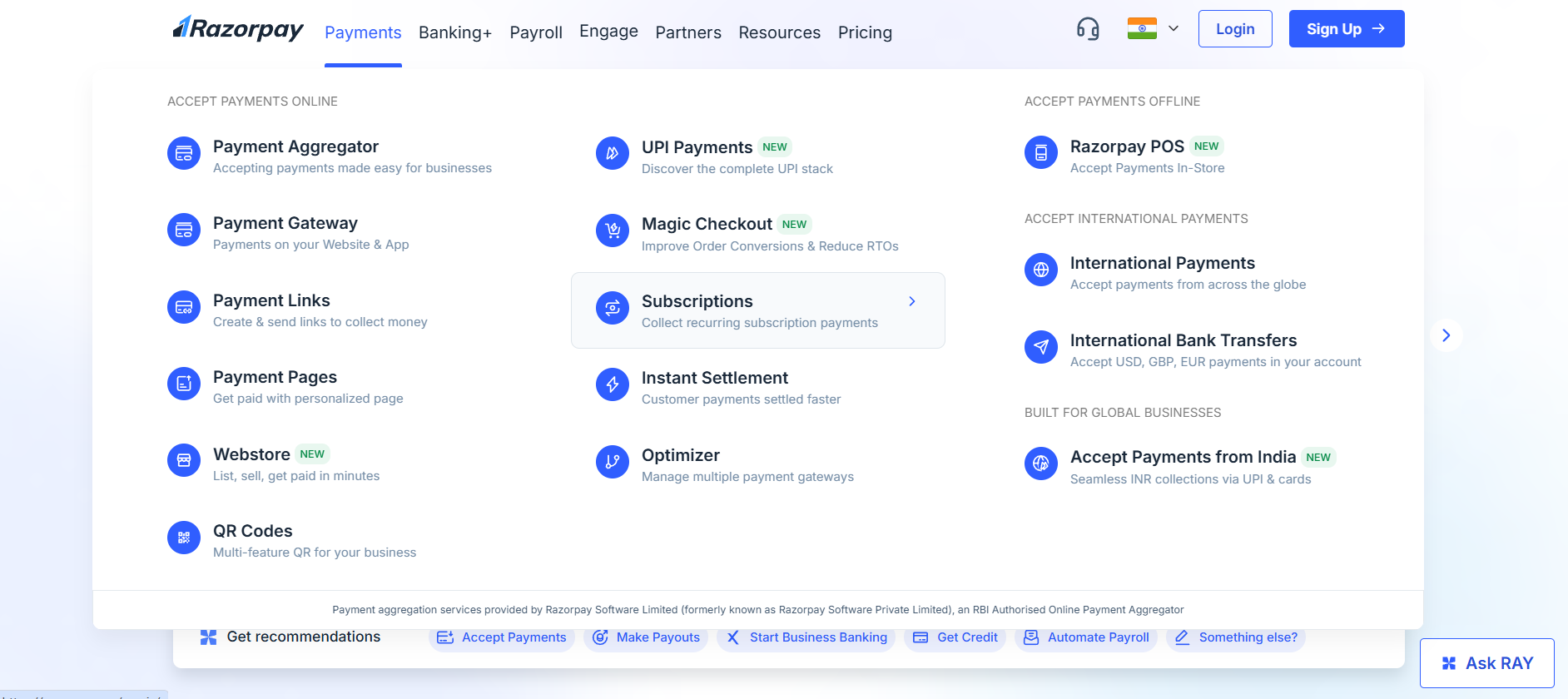Open the Optimizer link
This screenshot has width=1568, height=699.
[681, 455]
